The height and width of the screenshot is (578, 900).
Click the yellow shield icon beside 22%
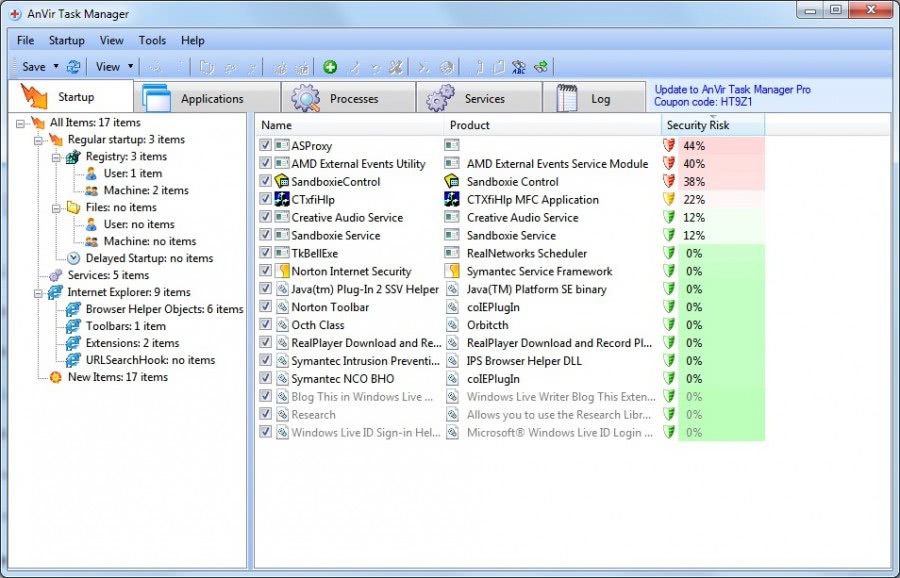coord(669,199)
